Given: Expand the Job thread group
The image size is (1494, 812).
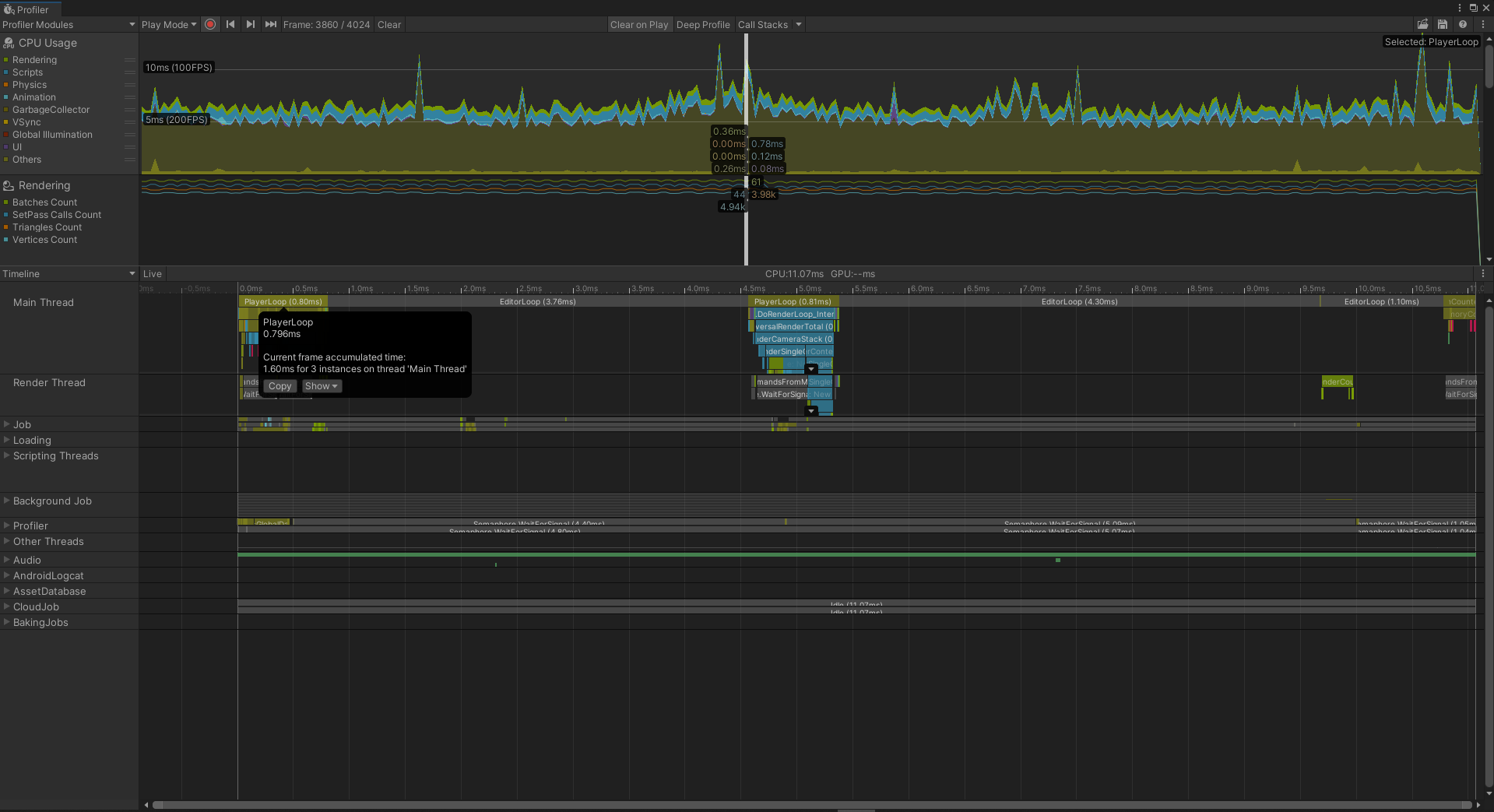Looking at the screenshot, I should pos(6,424).
